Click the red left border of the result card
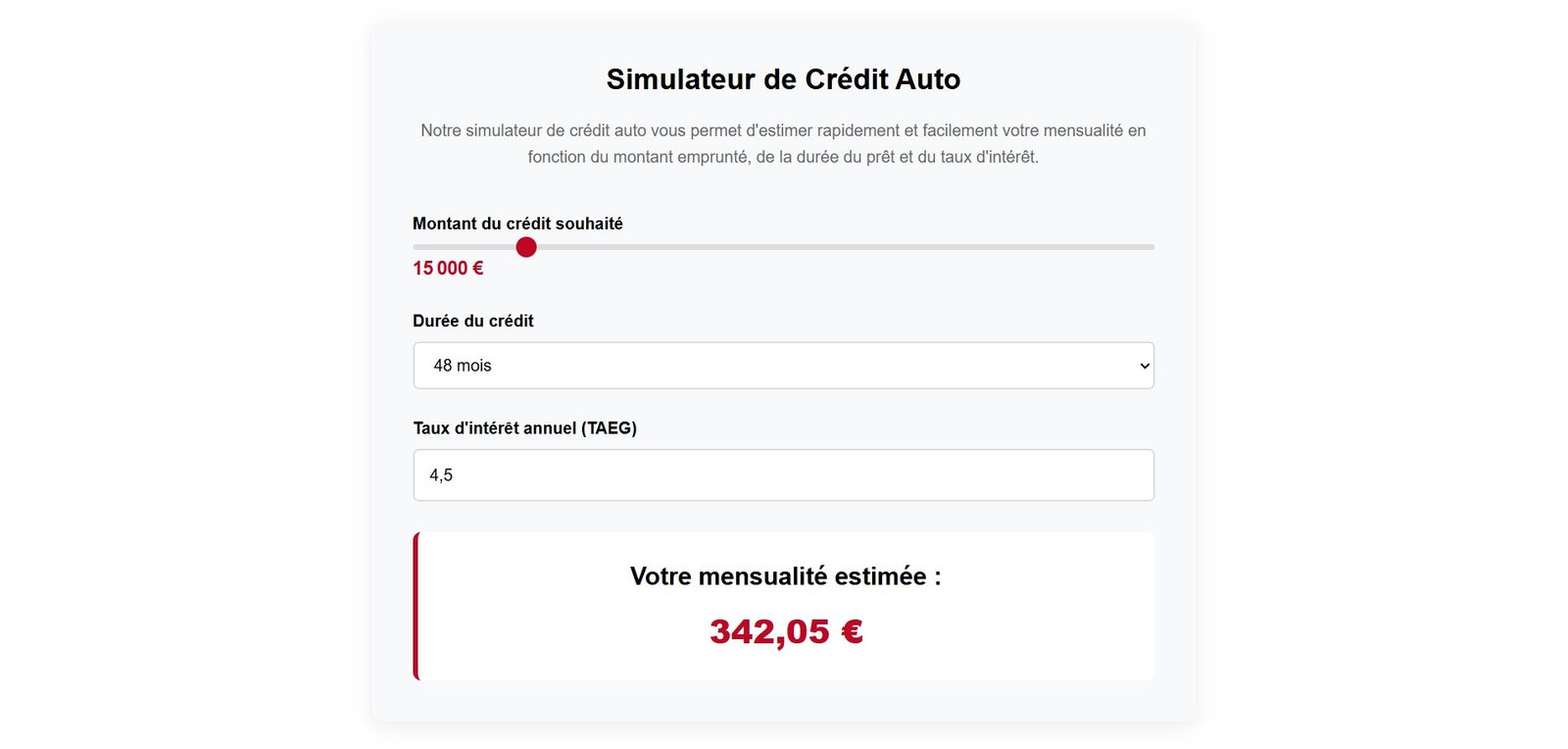The height and width of the screenshot is (749, 1568). [x=416, y=606]
